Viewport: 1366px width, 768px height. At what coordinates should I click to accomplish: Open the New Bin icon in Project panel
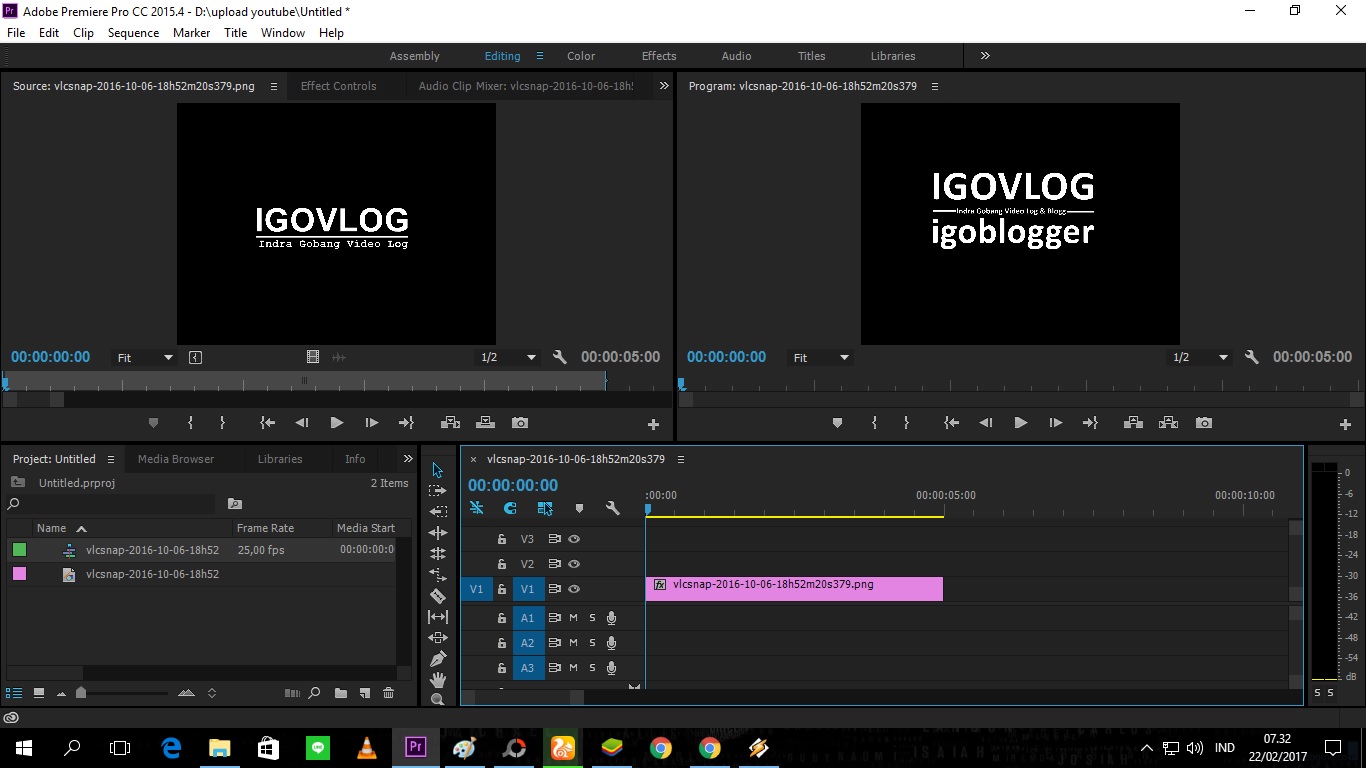pyautogui.click(x=340, y=692)
